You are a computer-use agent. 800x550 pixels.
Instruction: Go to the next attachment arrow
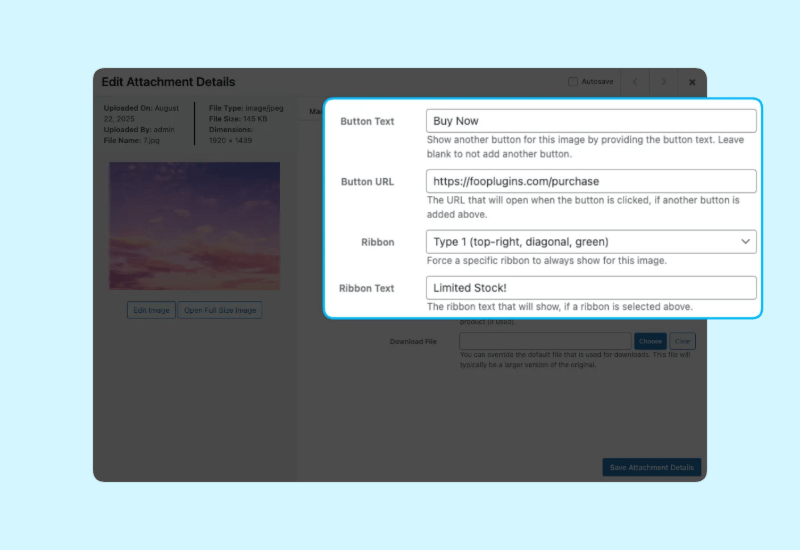point(662,82)
